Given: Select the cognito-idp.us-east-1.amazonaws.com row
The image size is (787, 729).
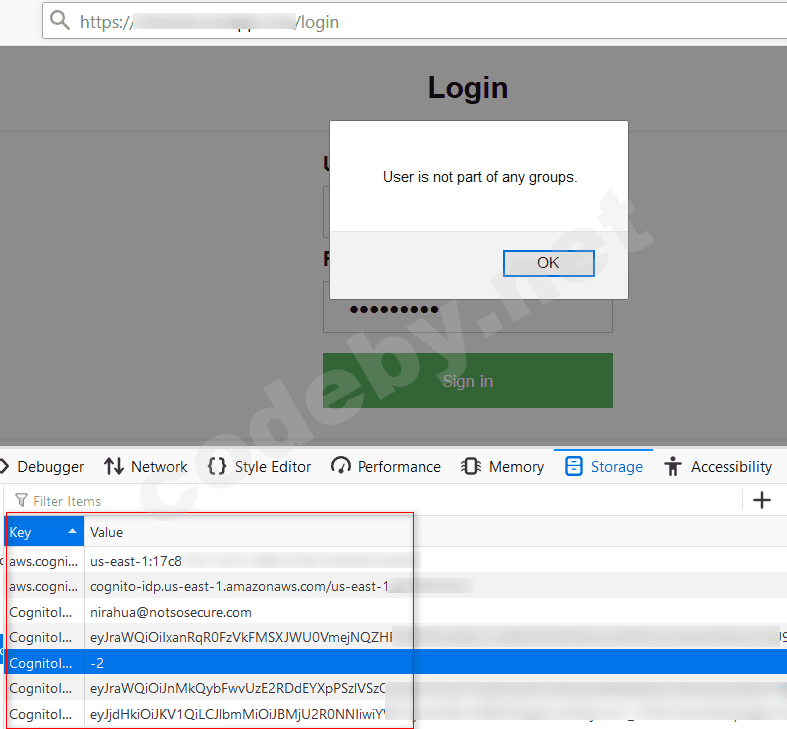Looking at the screenshot, I should 396,586.
